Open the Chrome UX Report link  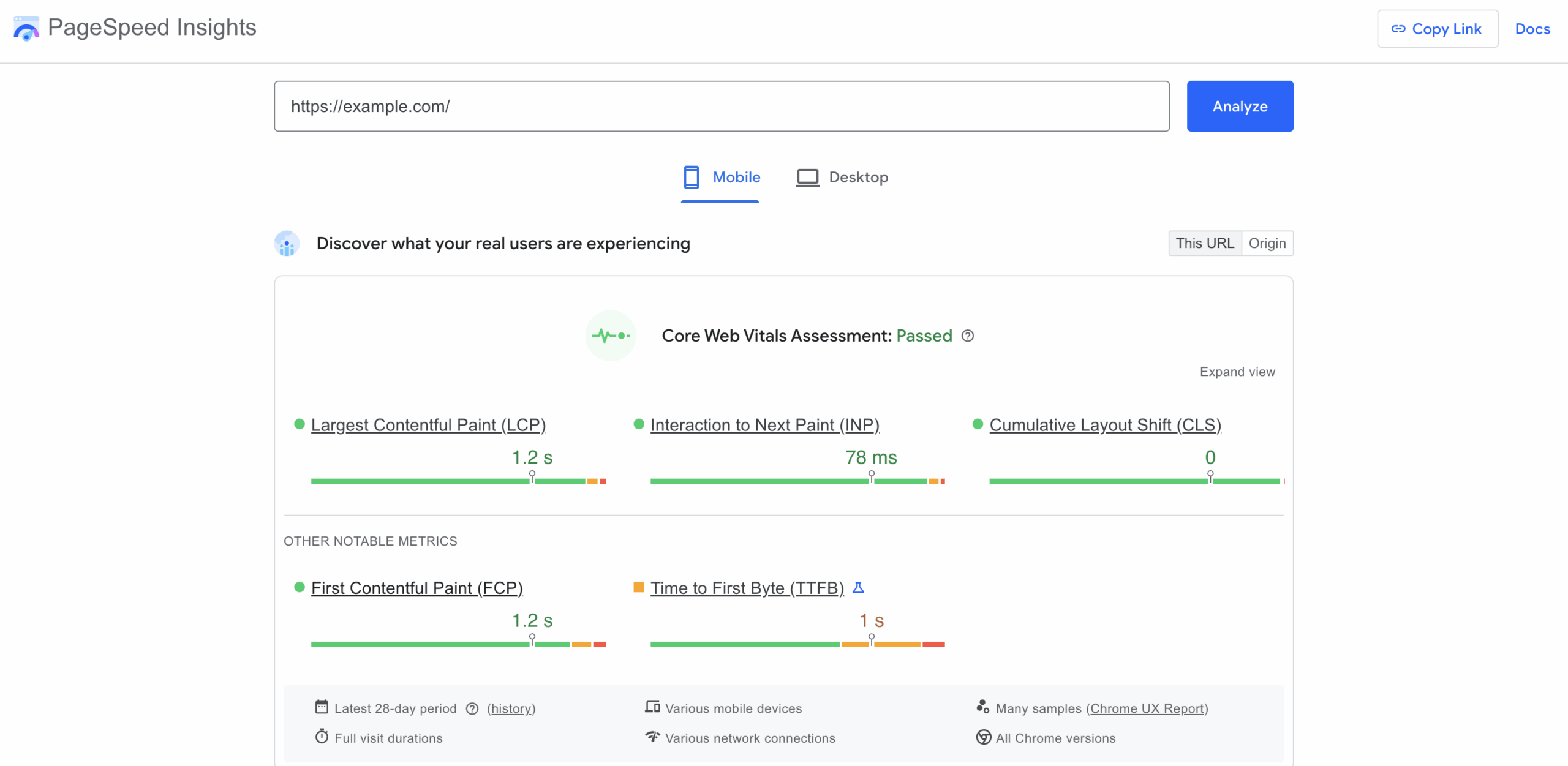pyautogui.click(x=1148, y=708)
